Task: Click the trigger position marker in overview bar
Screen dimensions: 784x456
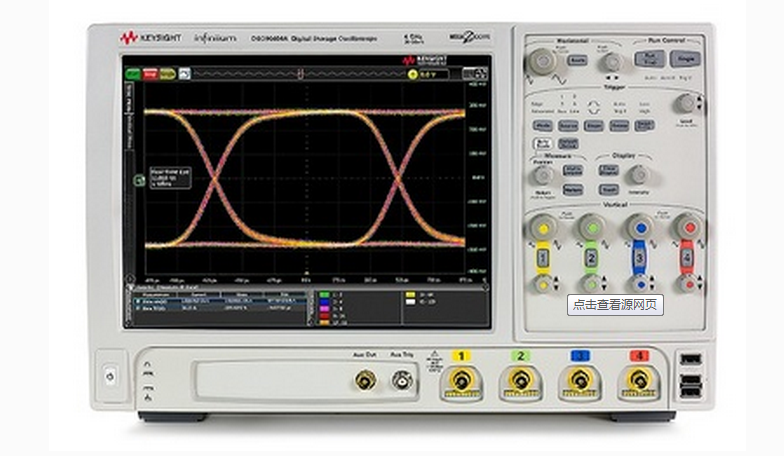Action: coord(300,74)
